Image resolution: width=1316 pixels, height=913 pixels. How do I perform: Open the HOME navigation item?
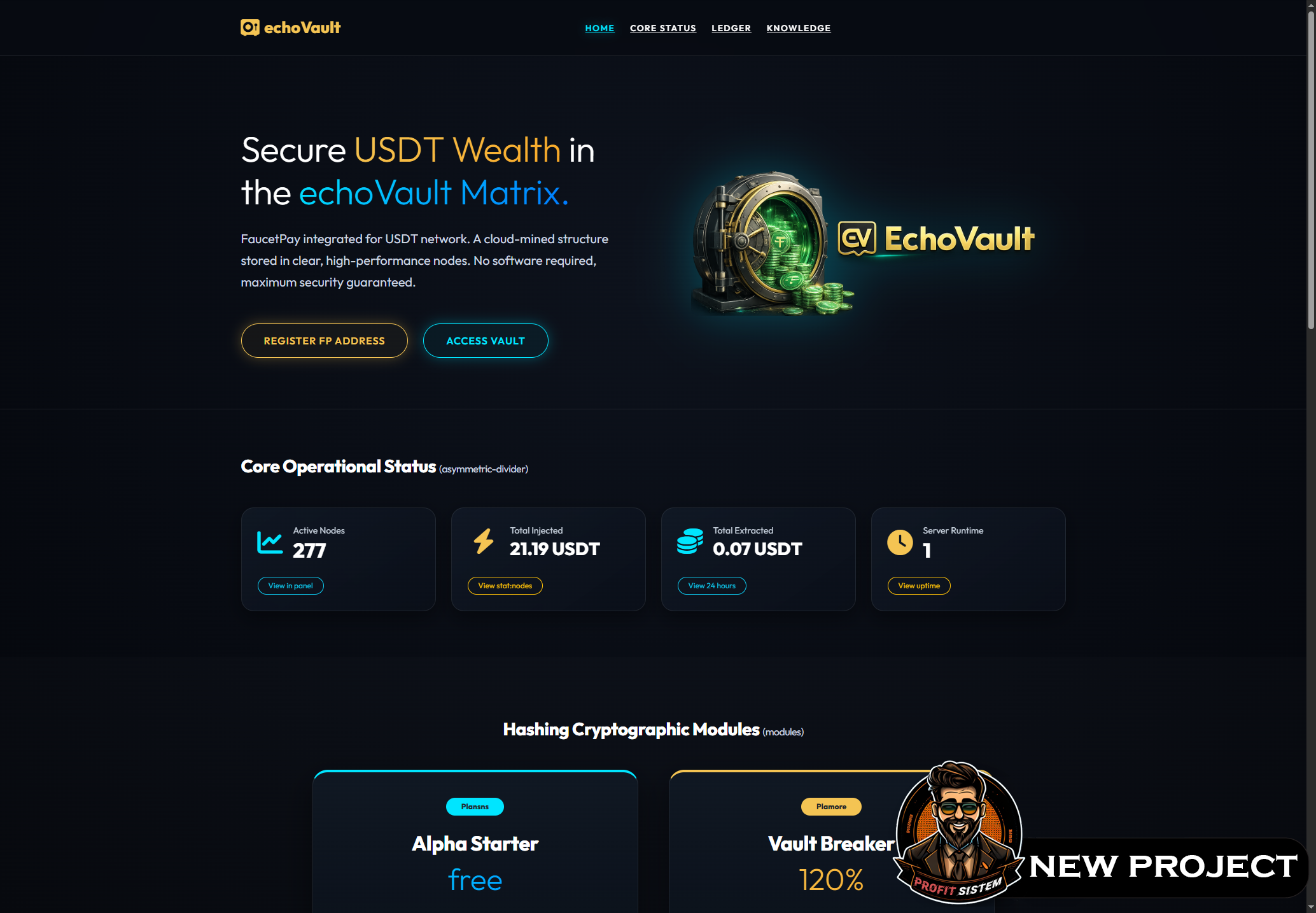(x=599, y=28)
